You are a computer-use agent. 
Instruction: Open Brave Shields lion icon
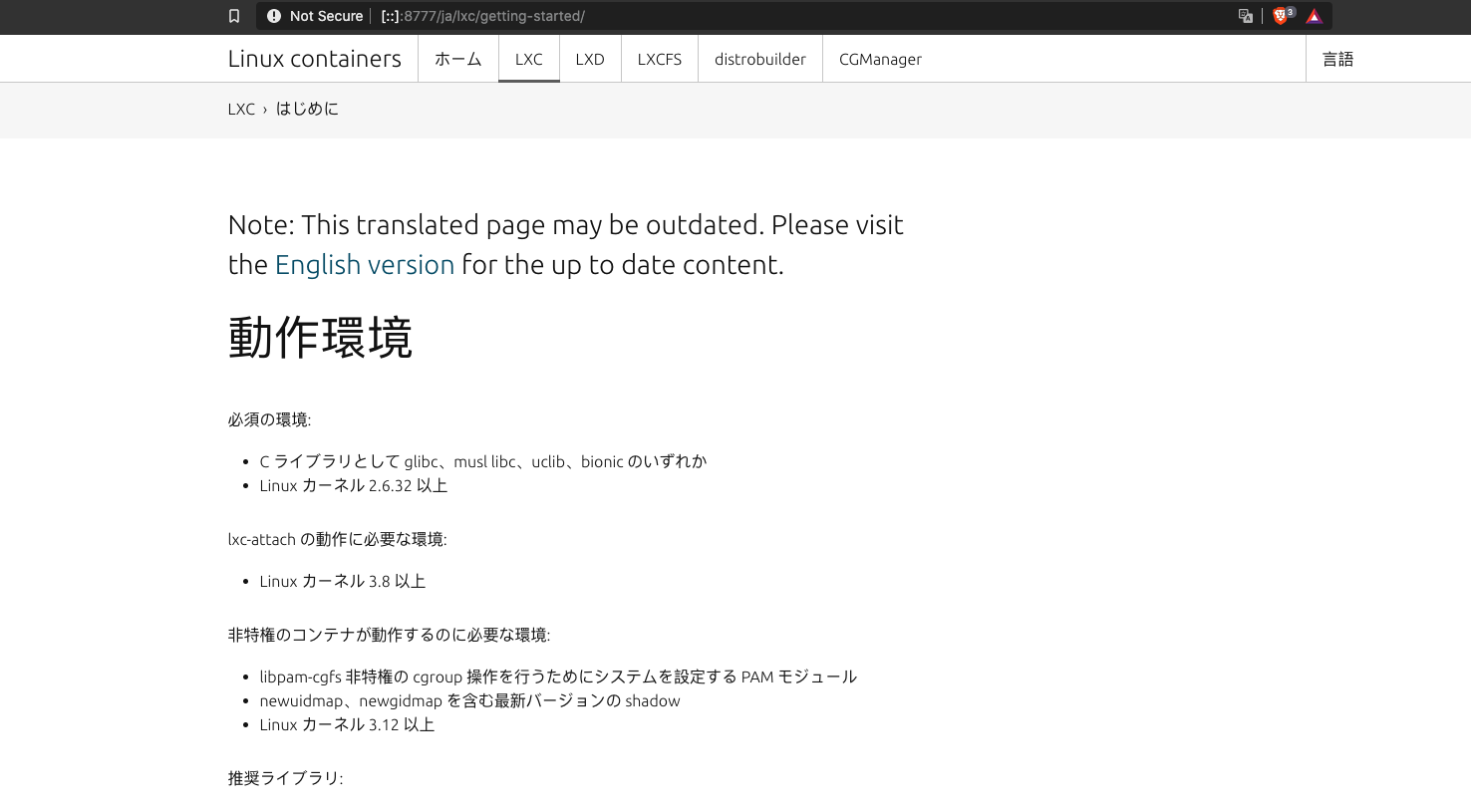[1283, 16]
